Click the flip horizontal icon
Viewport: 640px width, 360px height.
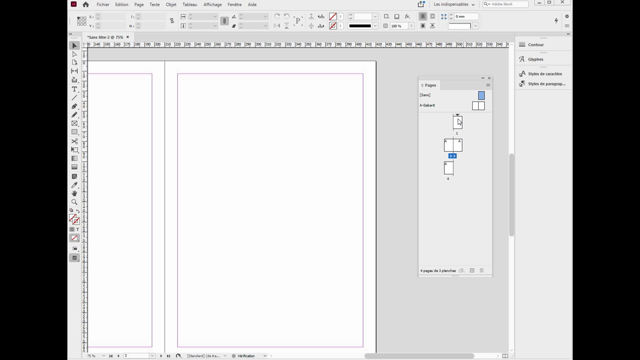(x=277, y=26)
